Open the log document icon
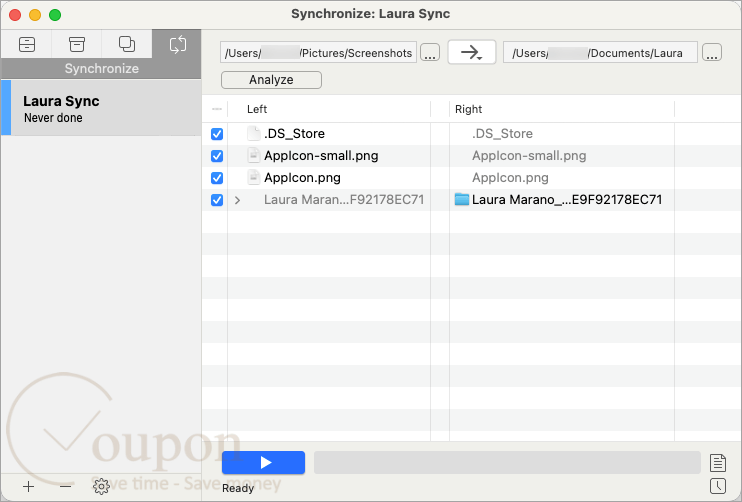 [x=717, y=463]
